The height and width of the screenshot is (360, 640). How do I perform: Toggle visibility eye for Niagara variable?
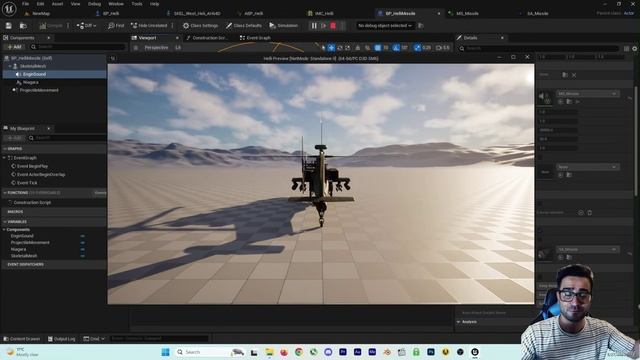82,249
